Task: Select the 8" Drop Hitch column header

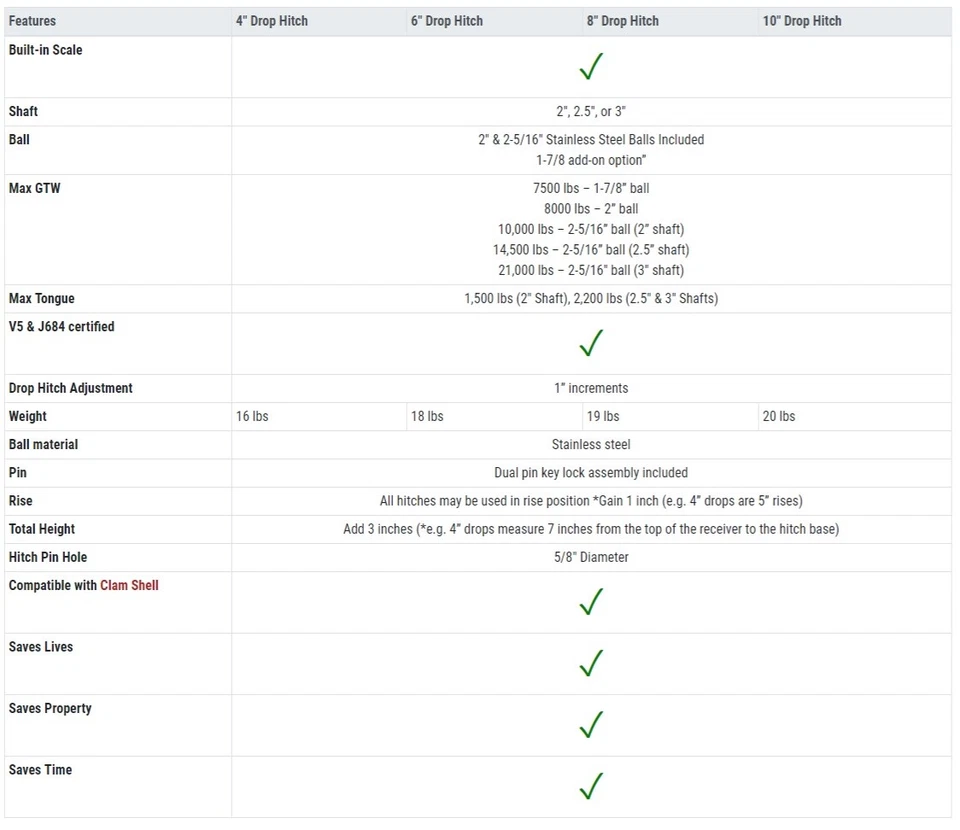Action: tap(622, 21)
